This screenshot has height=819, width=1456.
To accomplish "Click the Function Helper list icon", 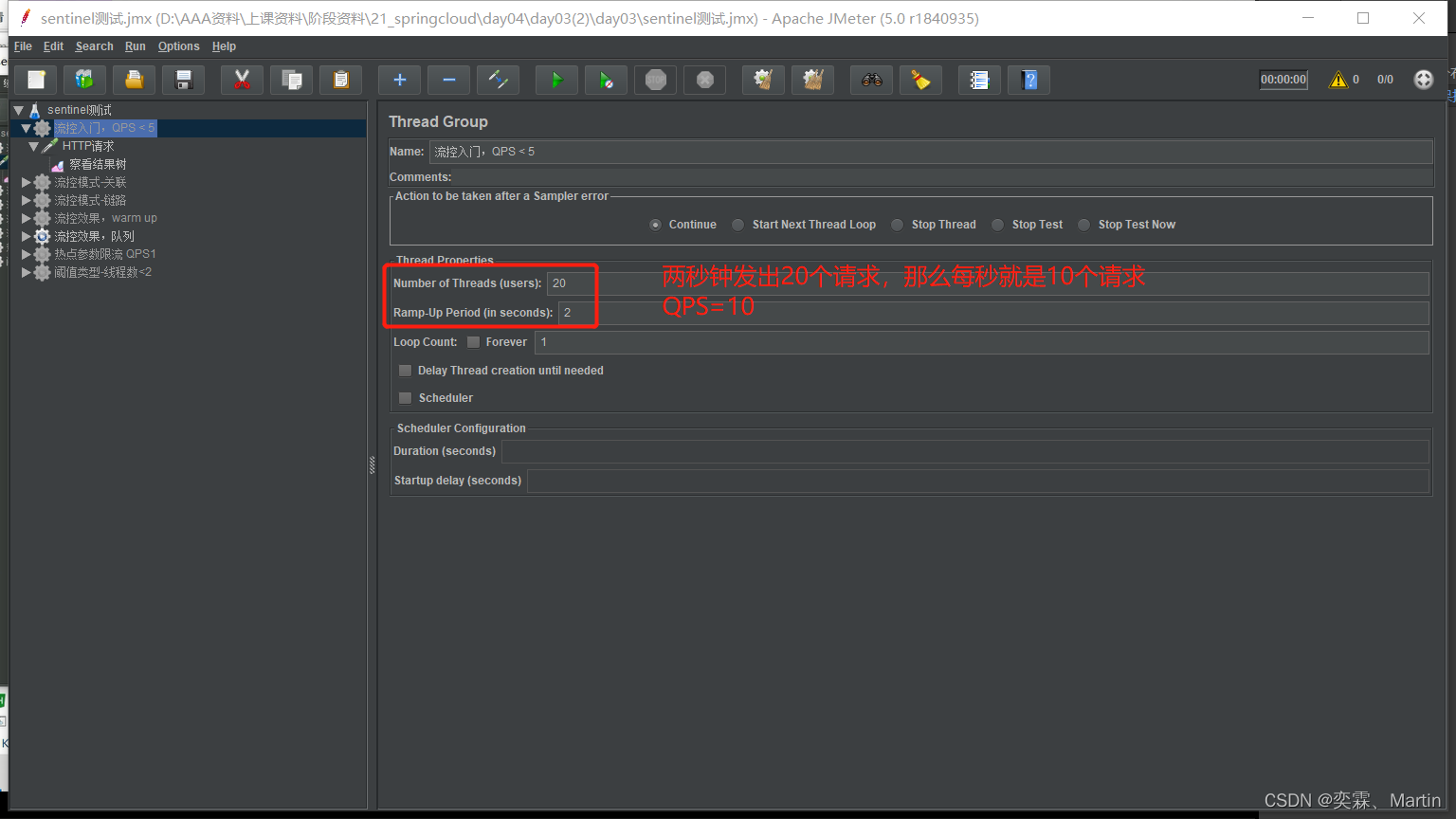I will [x=979, y=81].
